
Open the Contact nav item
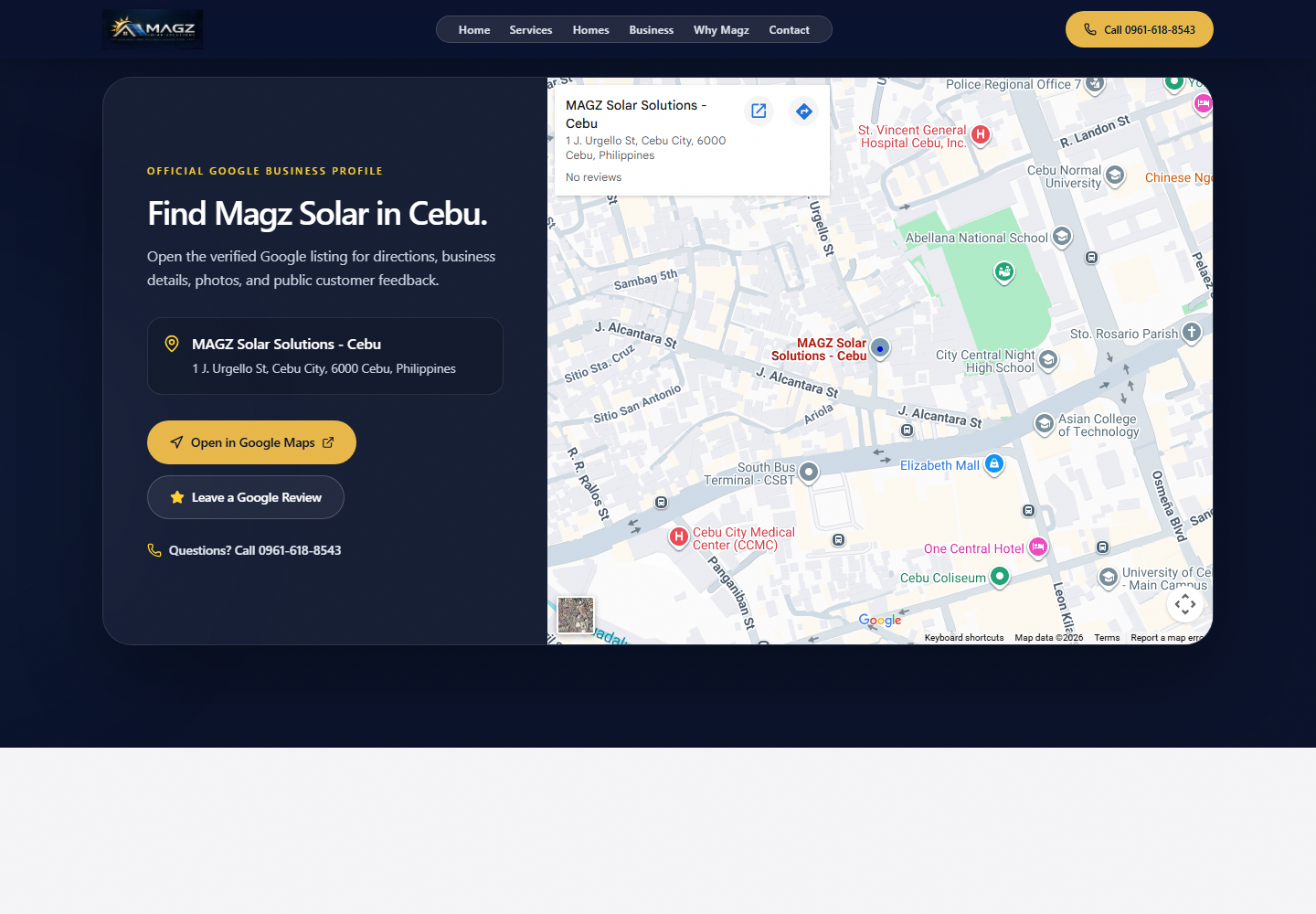click(x=789, y=30)
